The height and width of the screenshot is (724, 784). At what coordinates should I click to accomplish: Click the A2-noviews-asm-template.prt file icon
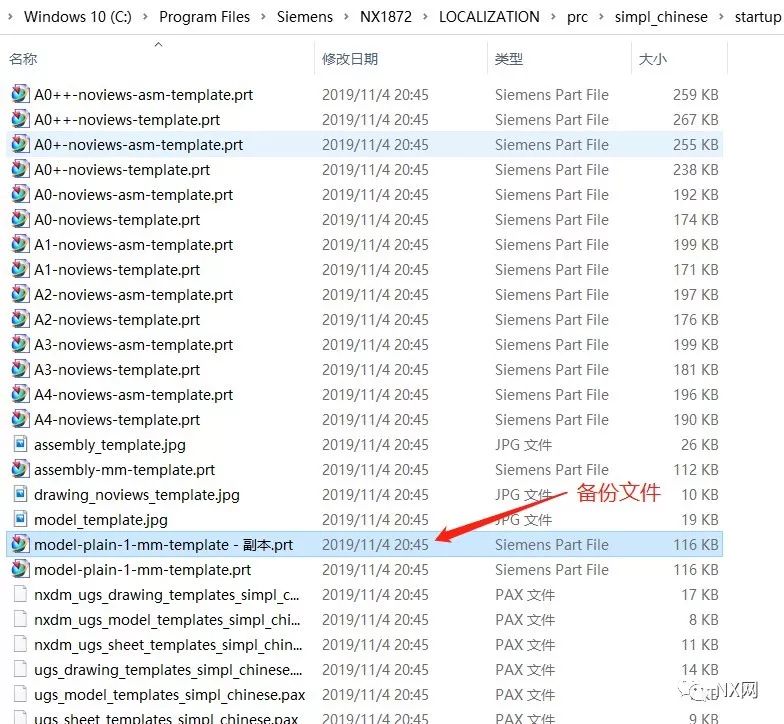20,294
